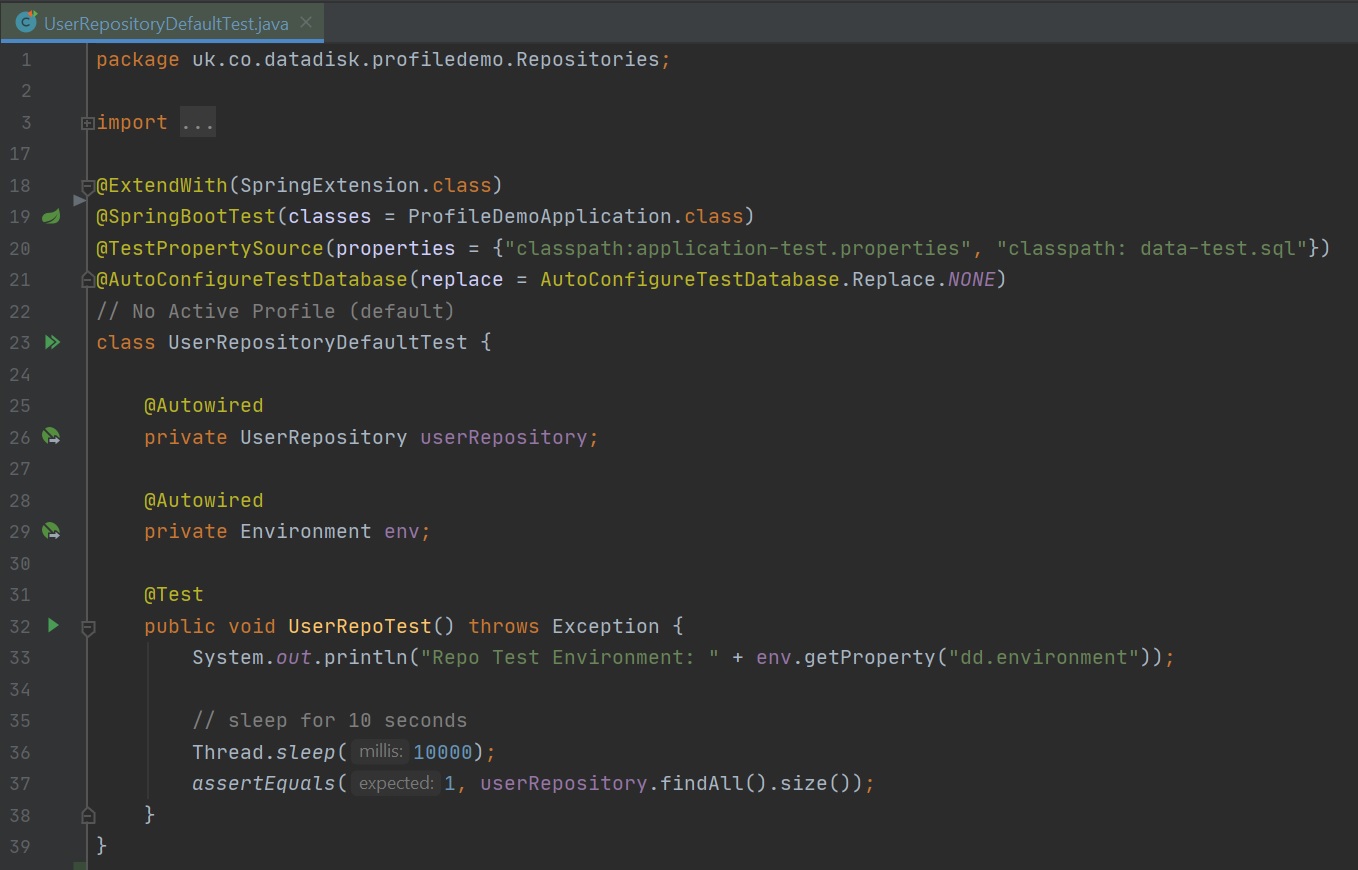
Task: Click the 'expected:' parameter hint in assertEquals
Action: click(395, 783)
